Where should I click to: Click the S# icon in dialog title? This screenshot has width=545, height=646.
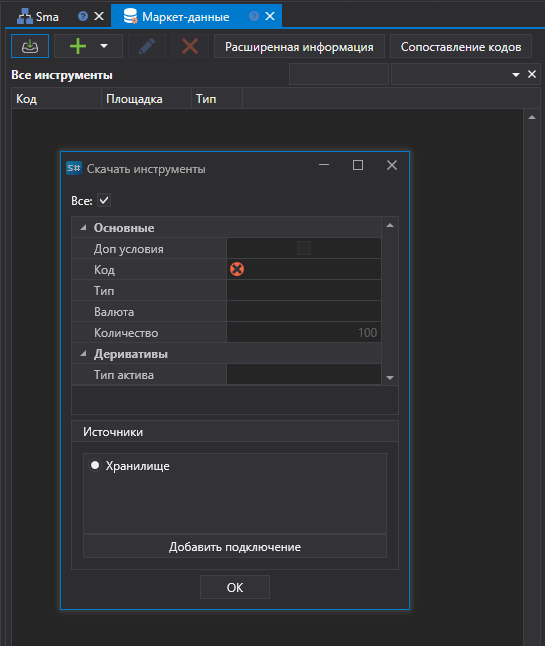[74, 168]
